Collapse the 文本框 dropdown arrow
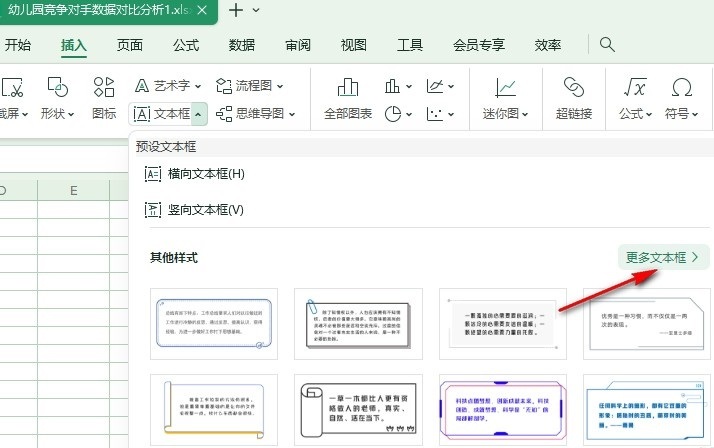The image size is (714, 448). click(x=198, y=114)
